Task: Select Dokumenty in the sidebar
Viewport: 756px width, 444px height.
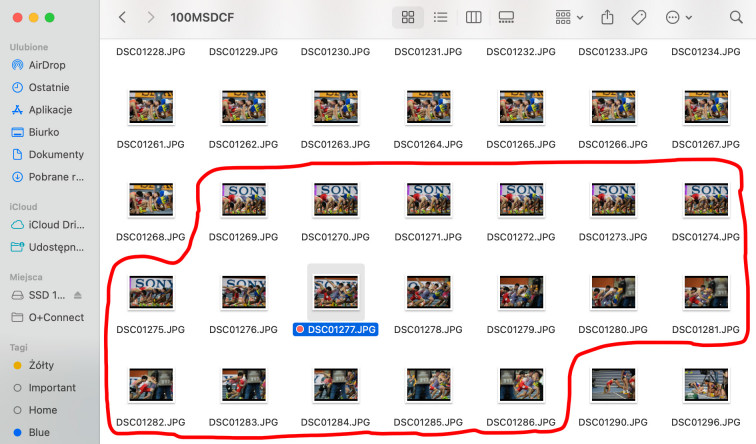Action: [55, 154]
